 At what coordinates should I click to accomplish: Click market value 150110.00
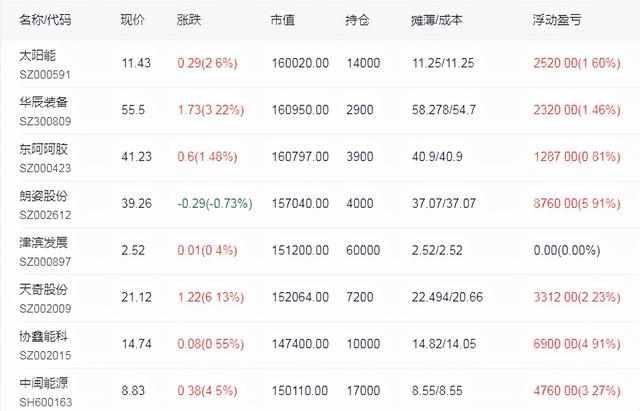[300, 391]
